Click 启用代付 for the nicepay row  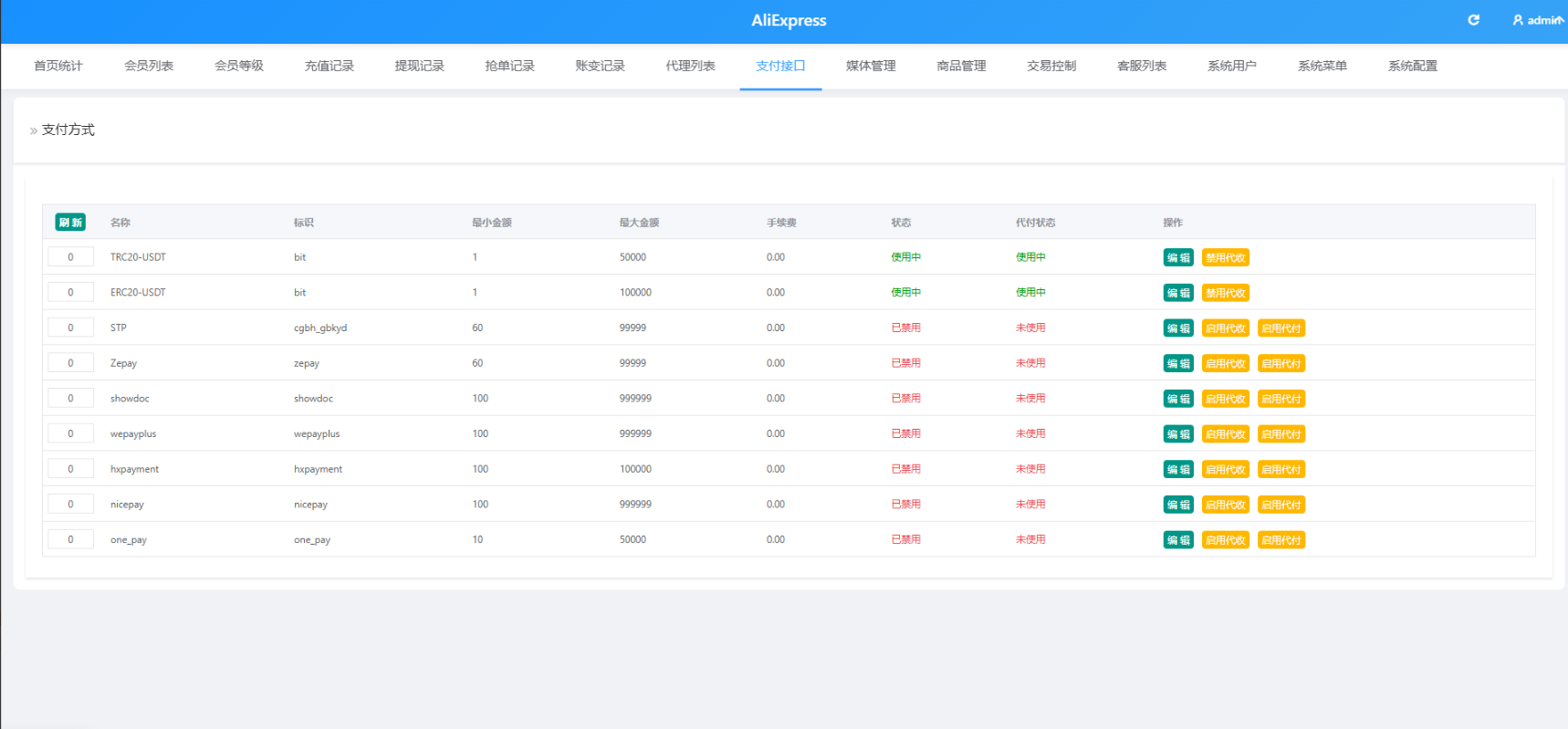coord(1281,505)
